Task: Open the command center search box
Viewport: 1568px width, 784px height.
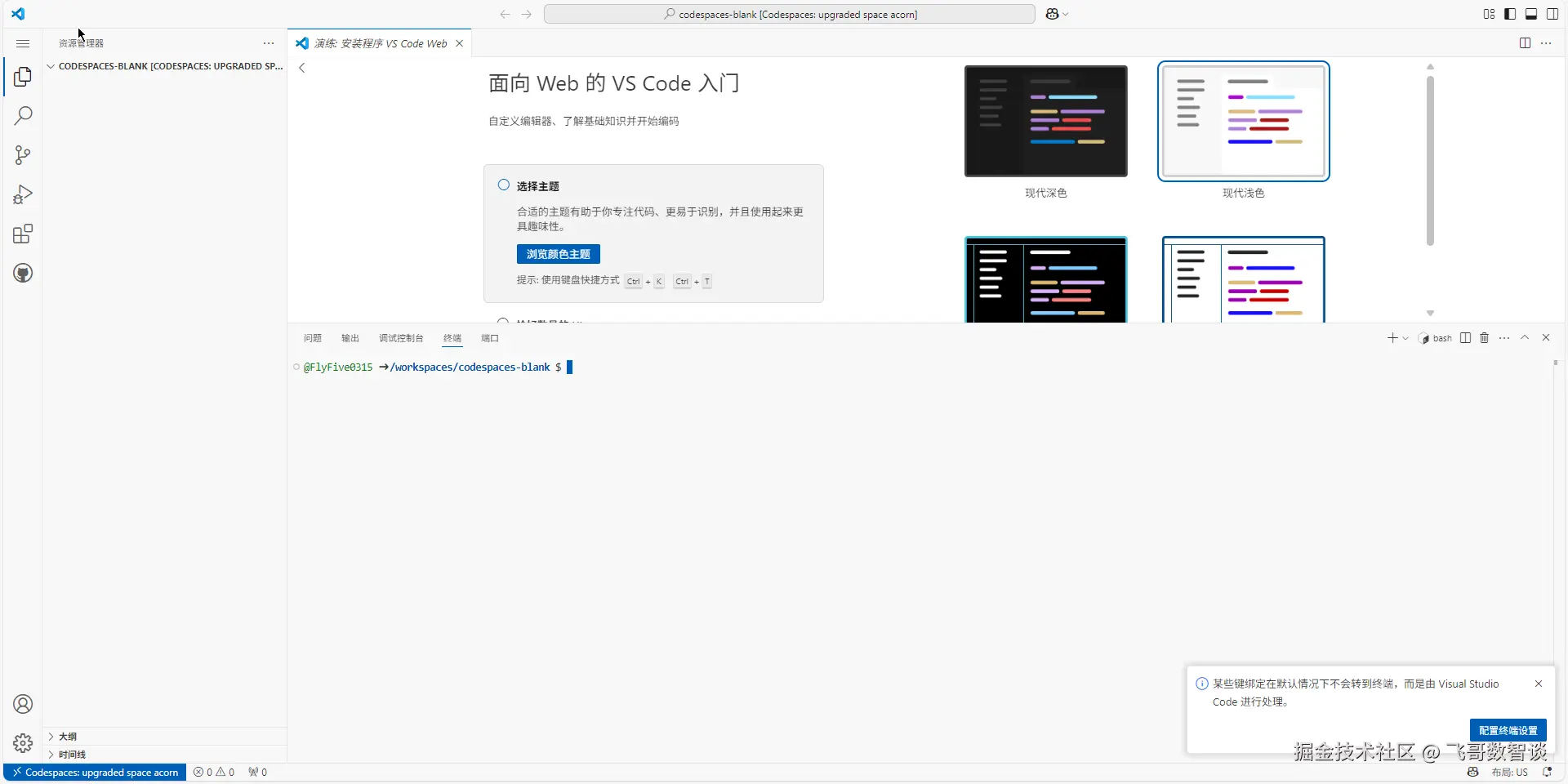Action: point(790,14)
